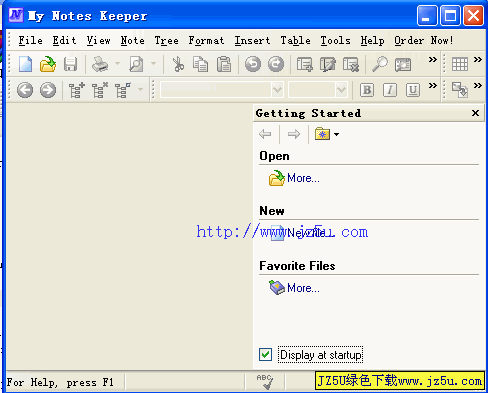Undo with the counter-clockwise arrow icon
The height and width of the screenshot is (393, 488).
click(x=253, y=64)
